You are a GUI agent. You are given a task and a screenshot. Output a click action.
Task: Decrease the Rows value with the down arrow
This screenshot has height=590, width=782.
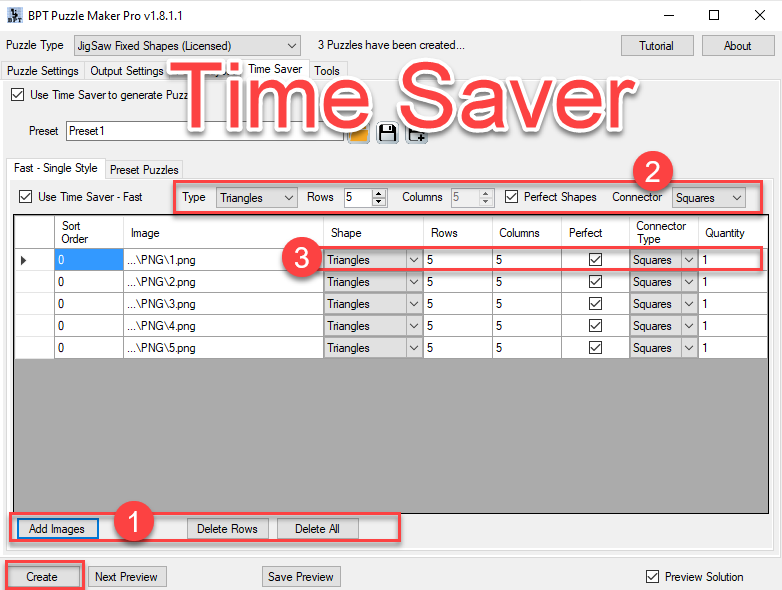pyautogui.click(x=378, y=202)
